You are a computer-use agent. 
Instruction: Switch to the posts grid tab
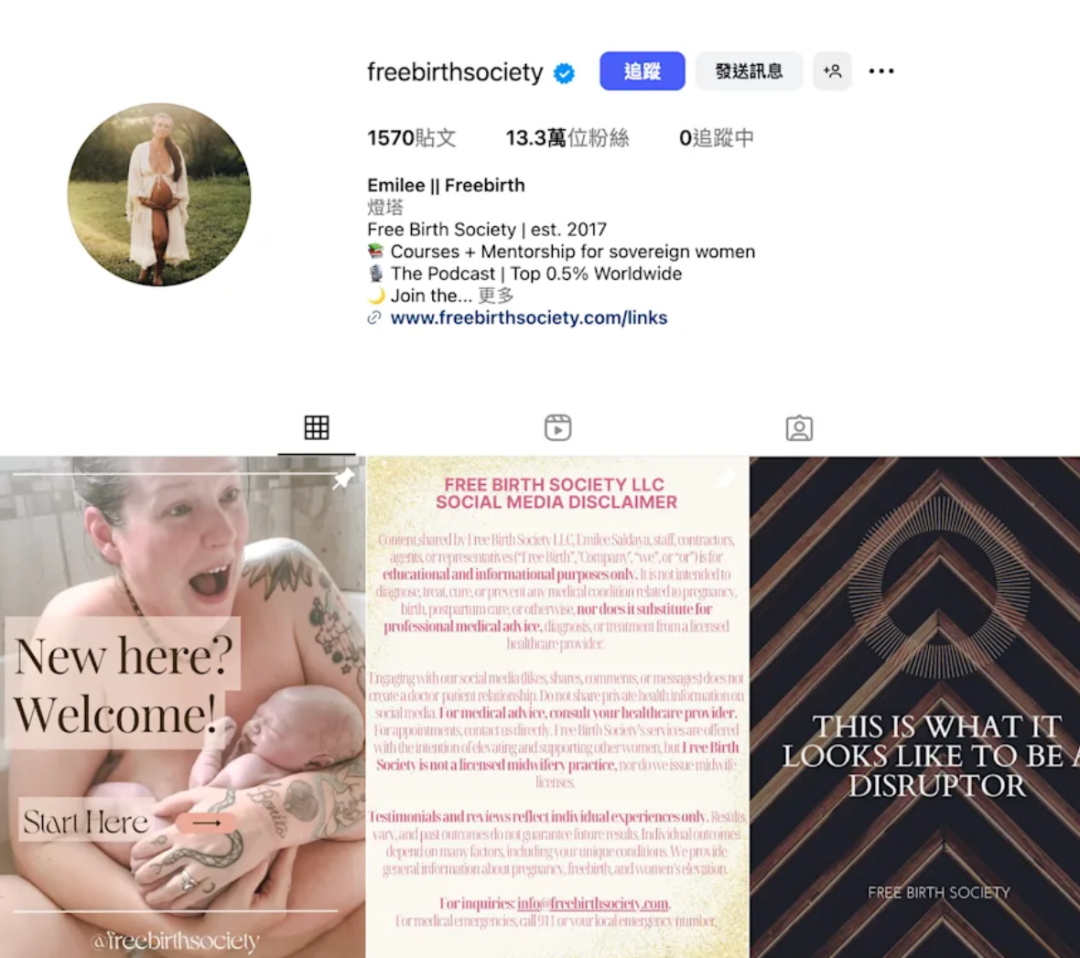316,428
